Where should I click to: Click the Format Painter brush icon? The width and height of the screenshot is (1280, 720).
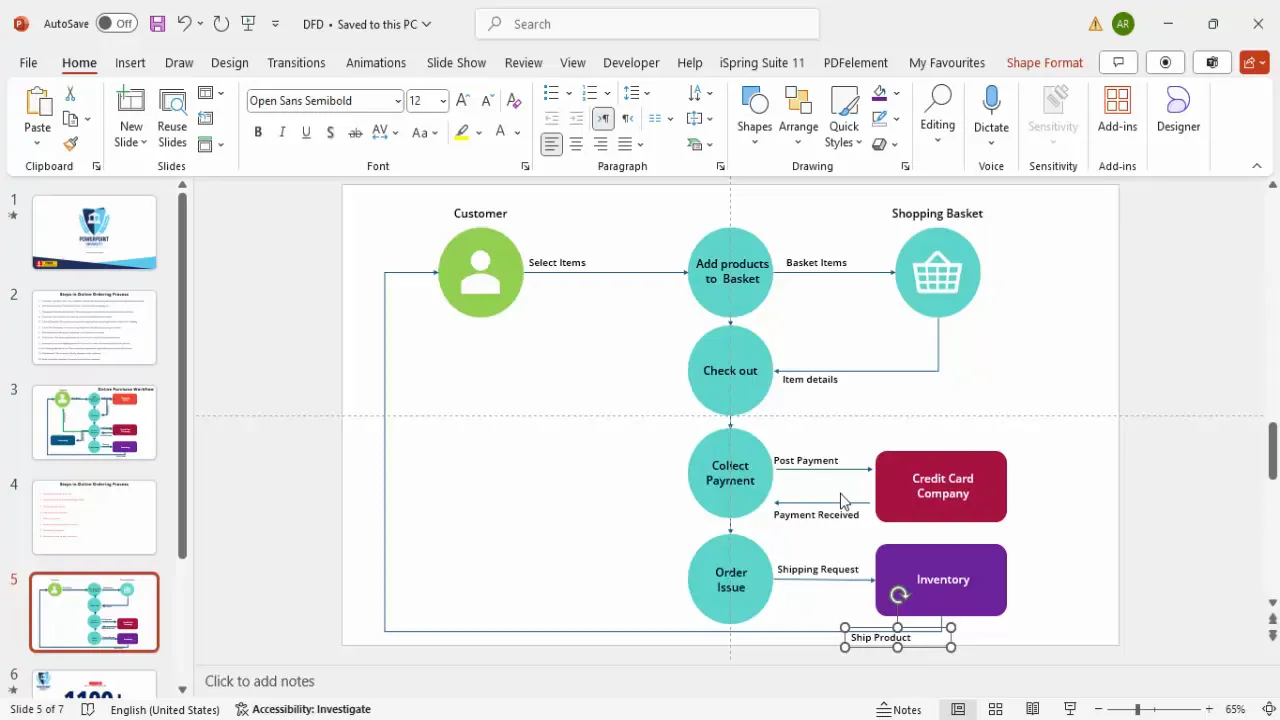pos(70,144)
